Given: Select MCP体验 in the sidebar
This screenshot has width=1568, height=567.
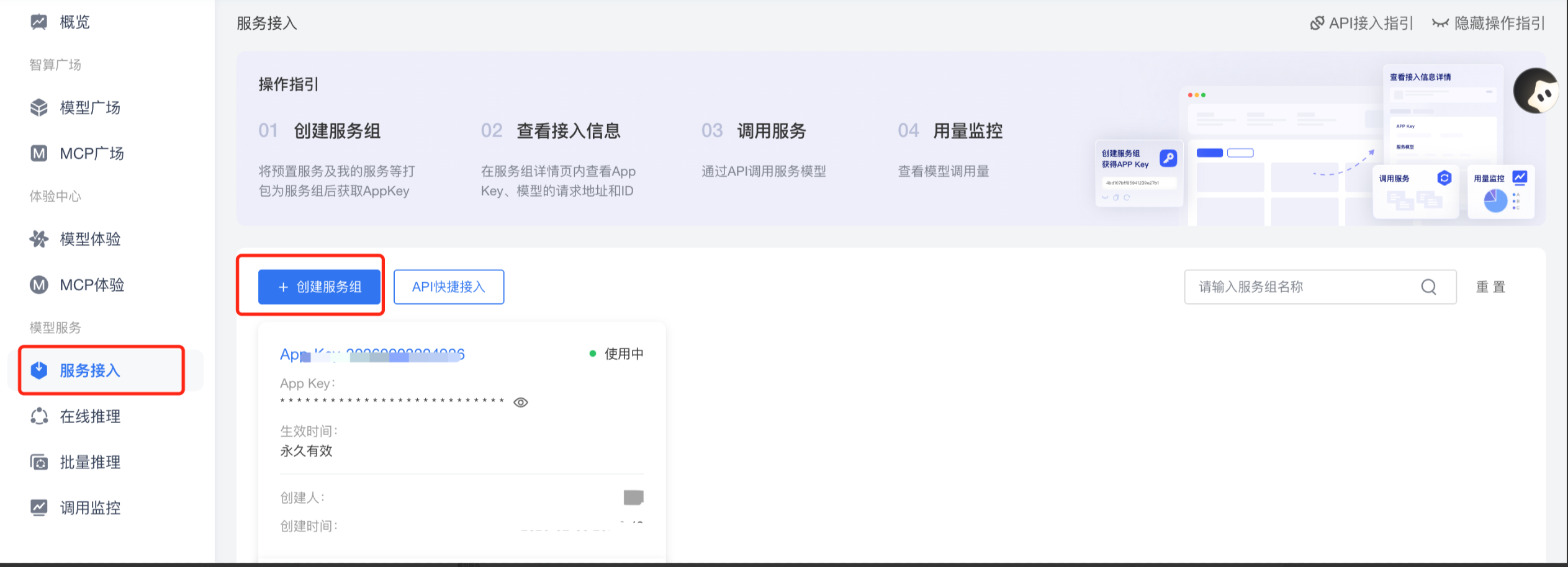Looking at the screenshot, I should 92,285.
